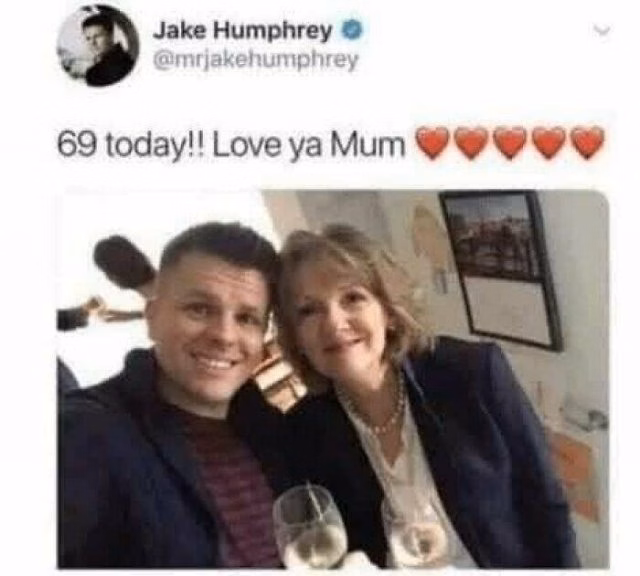This screenshot has height=576, width=640.
Task: Click the second red heart emoji
Action: (x=470, y=143)
